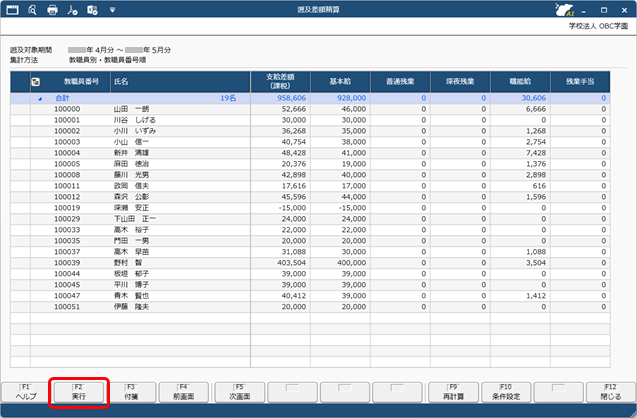The width and height of the screenshot is (637, 418).
Task: Click the F2 実行 button
Action: coord(79,392)
